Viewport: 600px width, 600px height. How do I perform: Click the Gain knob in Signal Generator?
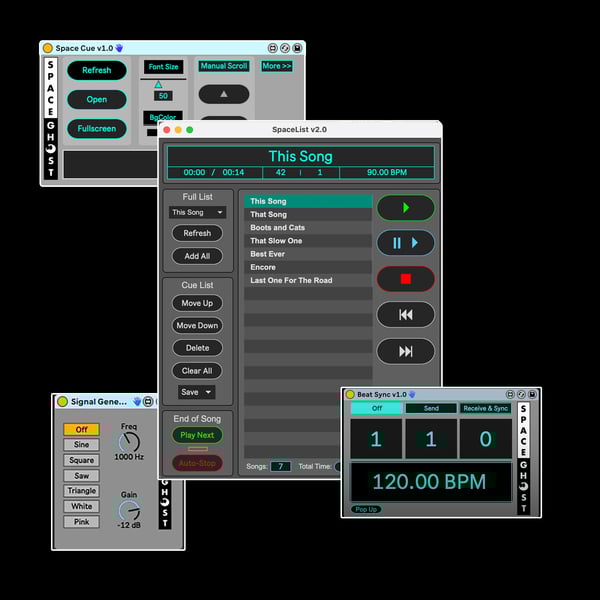pyautogui.click(x=129, y=510)
